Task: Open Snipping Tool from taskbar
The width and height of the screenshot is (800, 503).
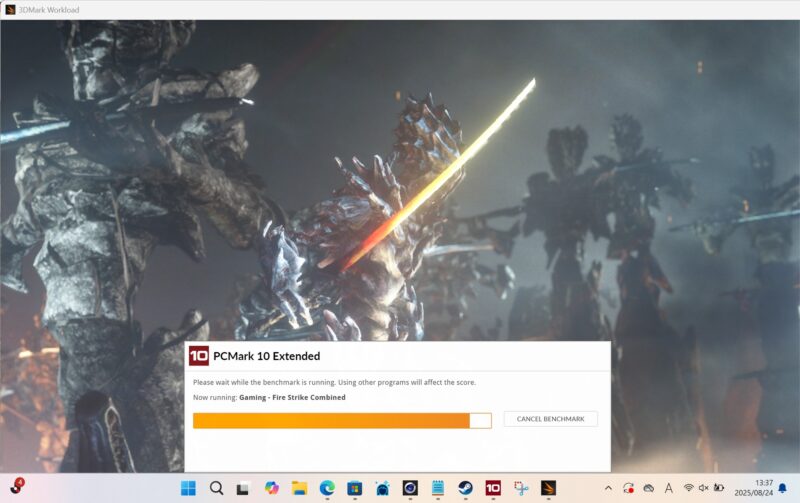Action: click(x=521, y=488)
